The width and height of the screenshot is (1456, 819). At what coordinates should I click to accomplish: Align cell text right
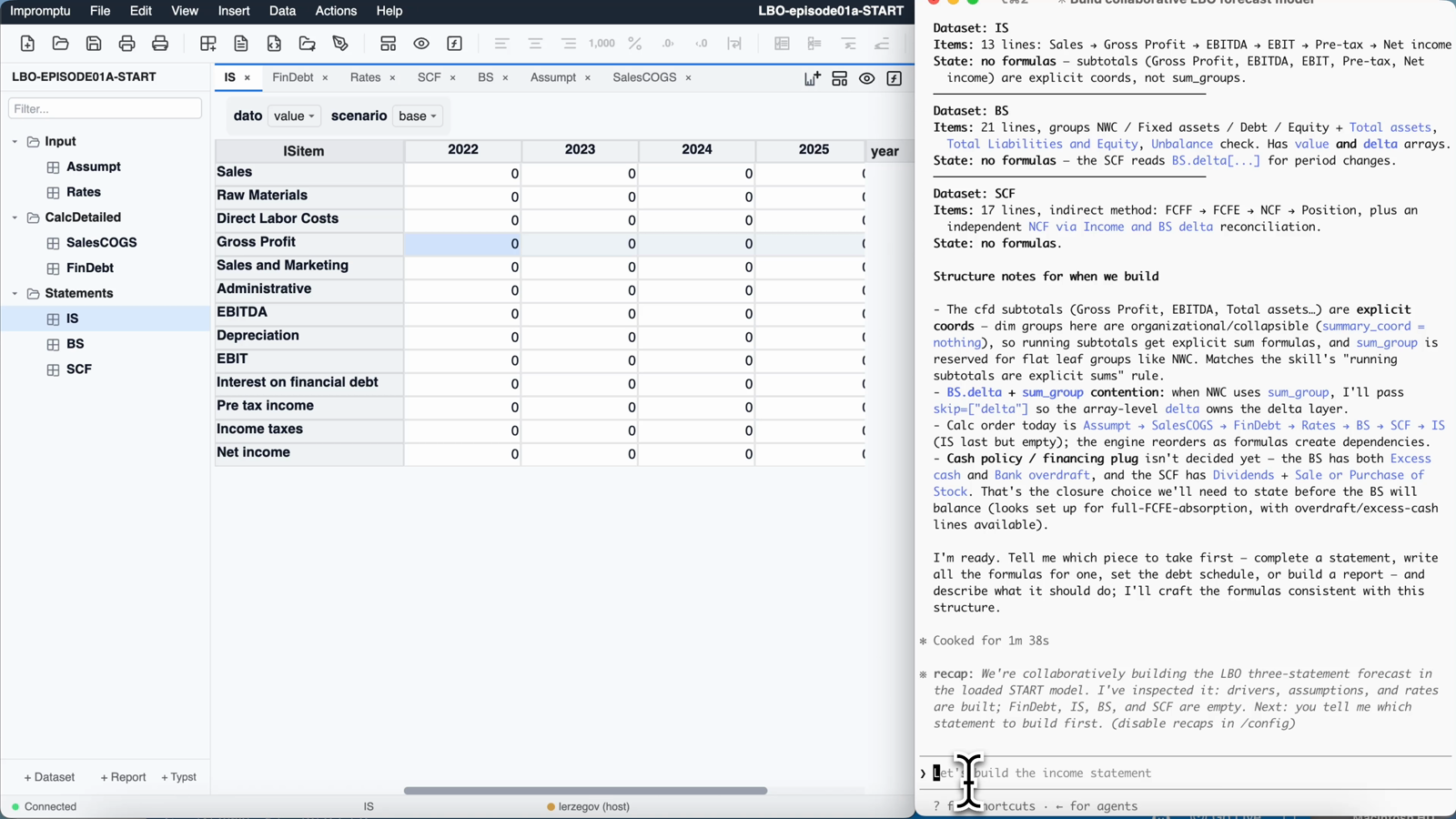click(569, 44)
